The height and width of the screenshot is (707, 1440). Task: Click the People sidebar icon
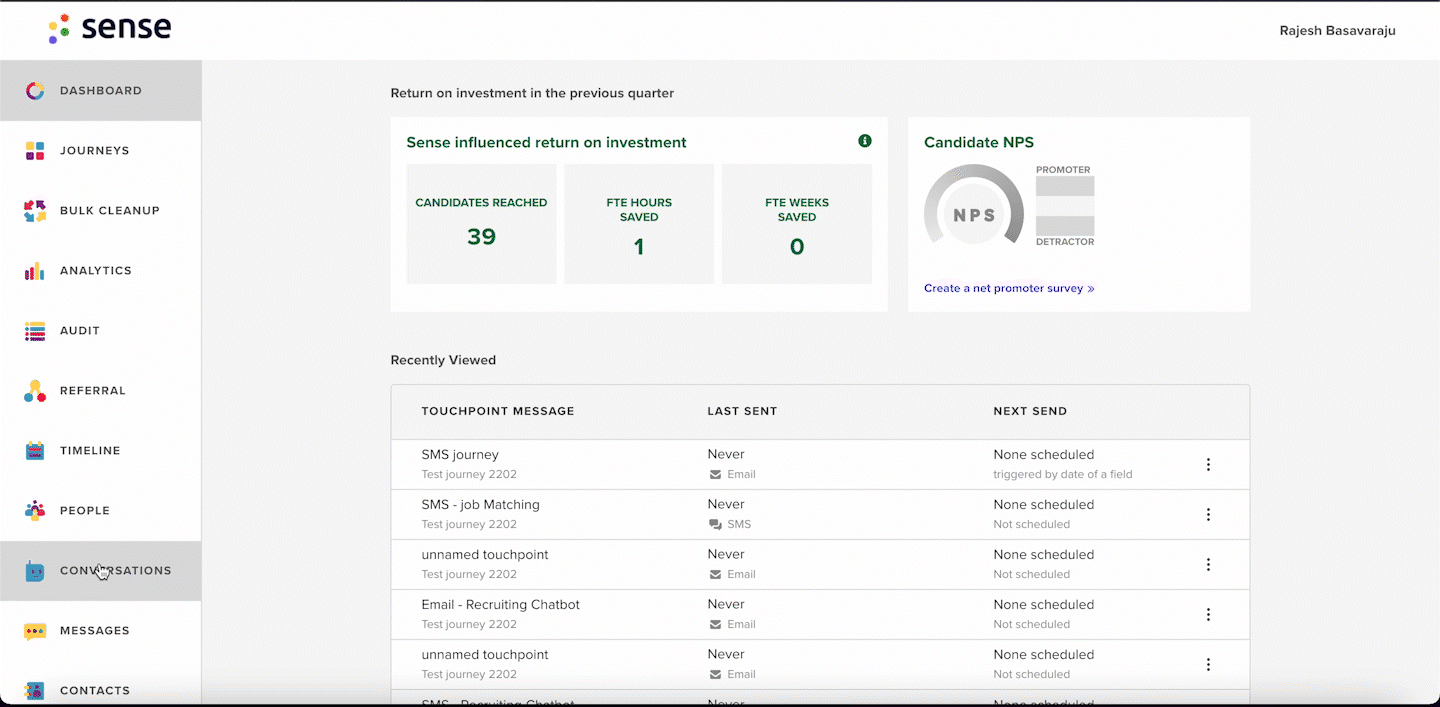(35, 511)
